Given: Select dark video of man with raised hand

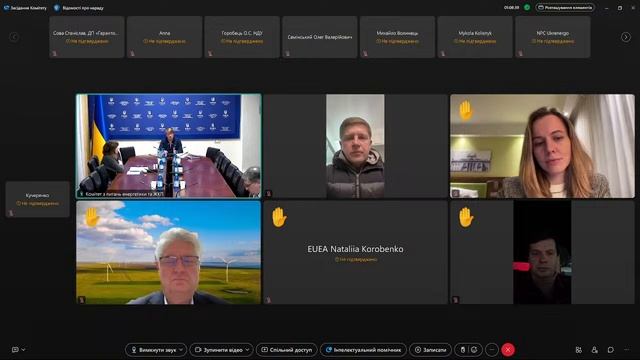Looking at the screenshot, I should 542,252.
